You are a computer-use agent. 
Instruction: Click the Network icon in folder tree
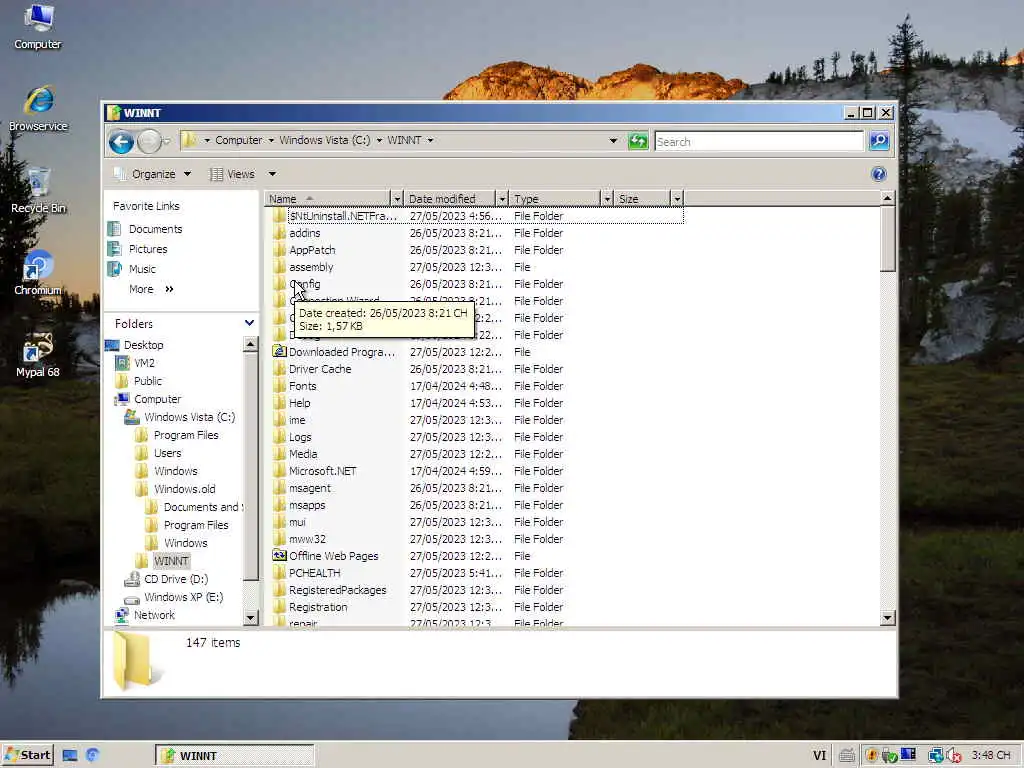121,615
